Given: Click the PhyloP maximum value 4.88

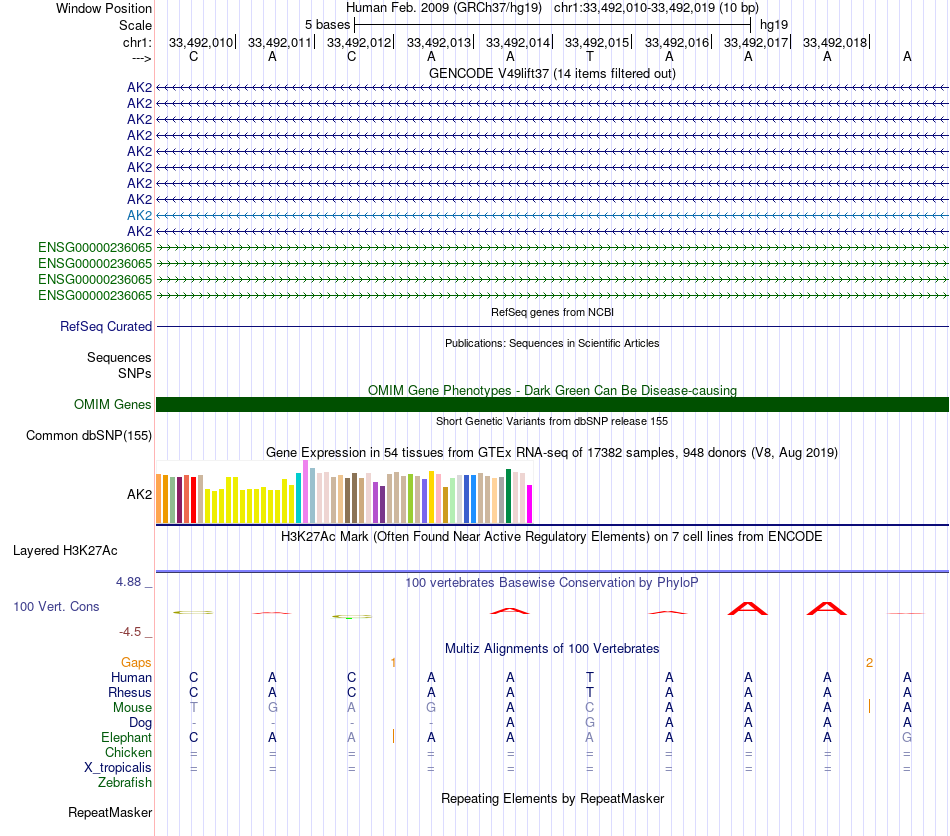Looking at the screenshot, I should tap(128, 582).
